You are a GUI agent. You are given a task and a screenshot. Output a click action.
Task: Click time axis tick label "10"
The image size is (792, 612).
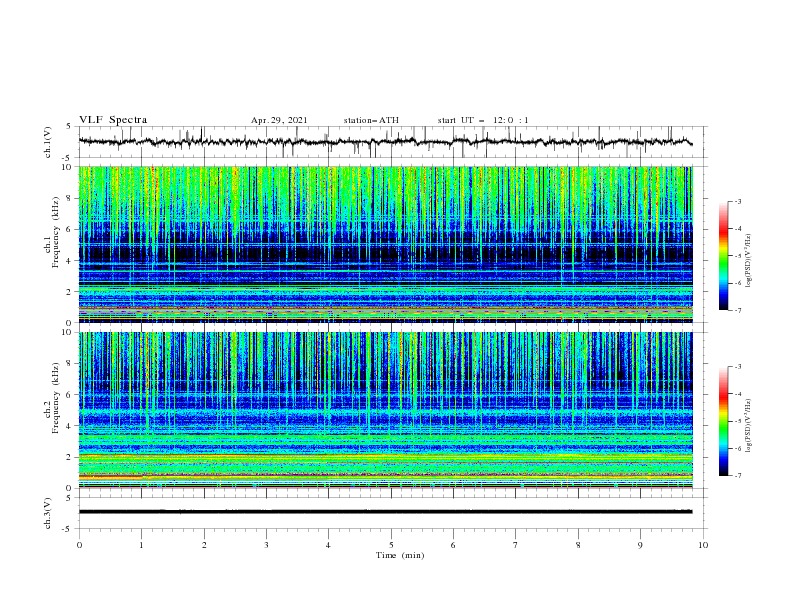(703, 545)
